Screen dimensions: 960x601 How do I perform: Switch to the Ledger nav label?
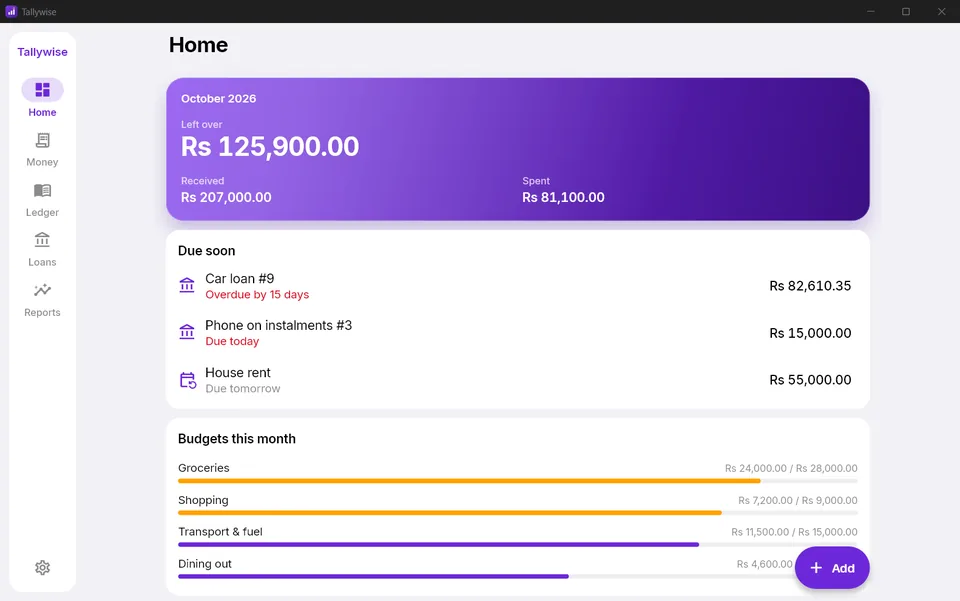click(x=42, y=212)
